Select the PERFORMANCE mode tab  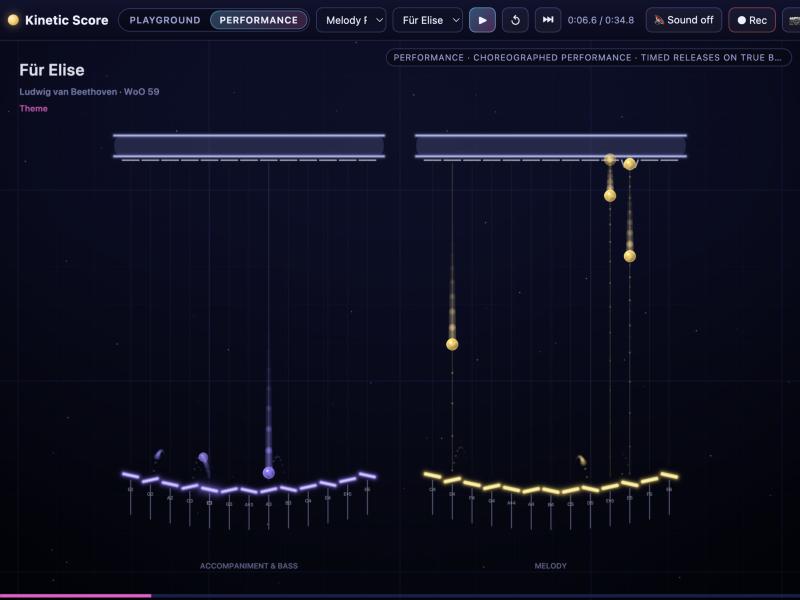(x=259, y=20)
